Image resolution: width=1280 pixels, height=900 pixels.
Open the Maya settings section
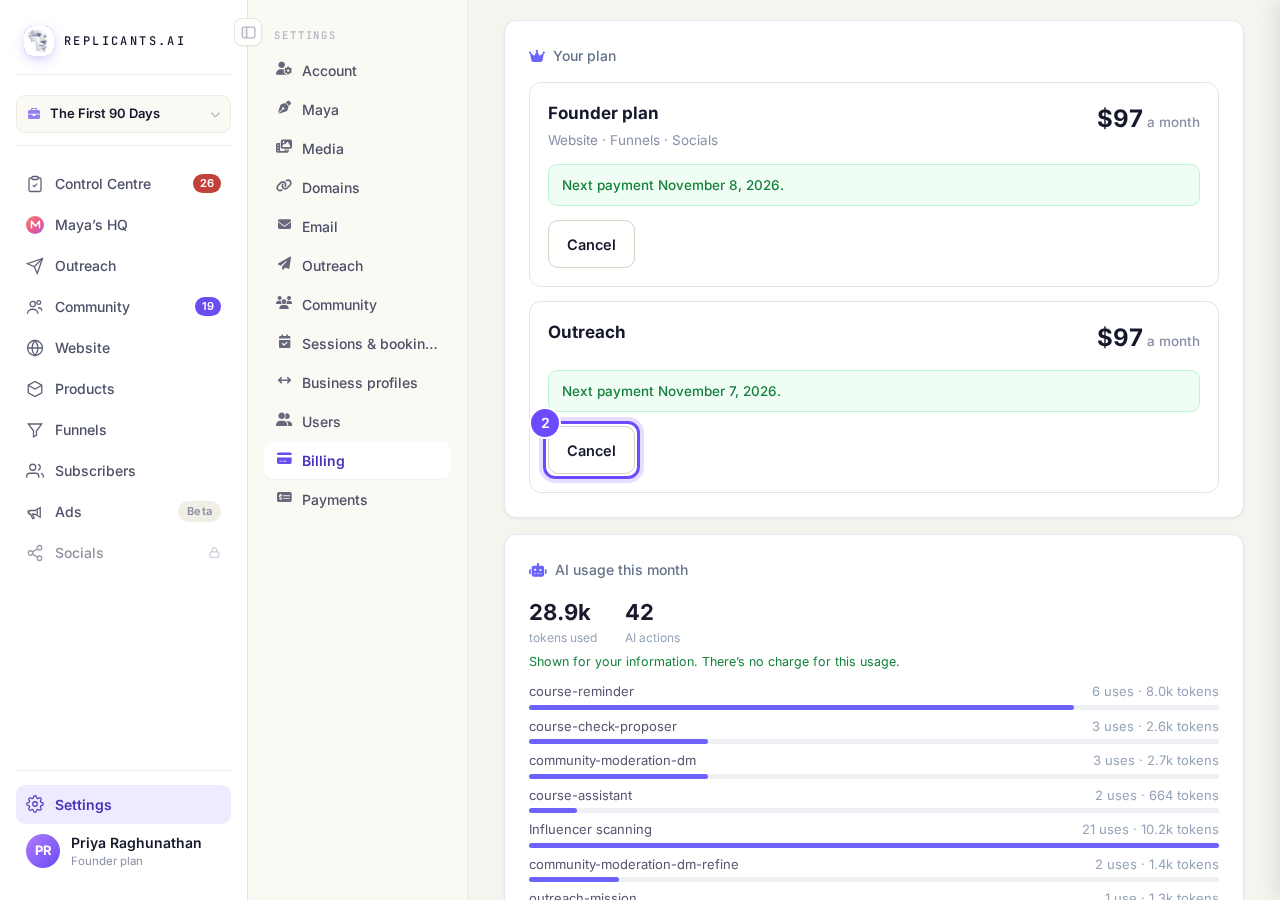pyautogui.click(x=357, y=109)
